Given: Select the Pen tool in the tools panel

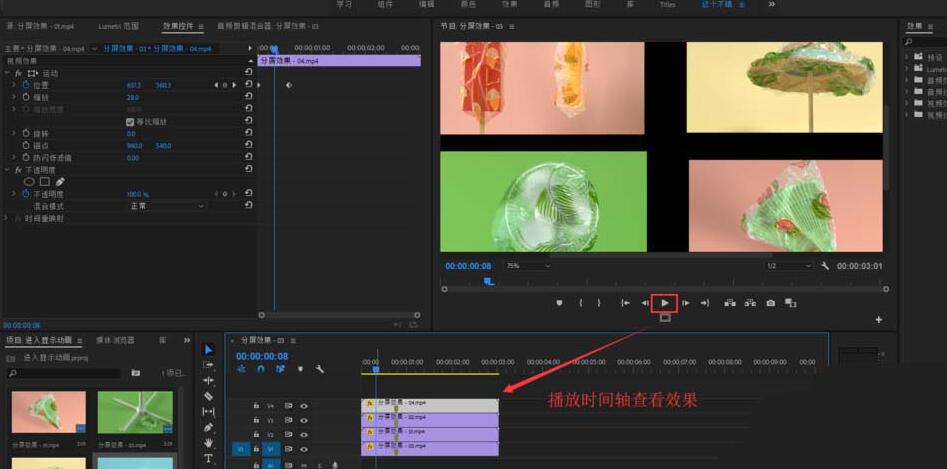Looking at the screenshot, I should [208, 427].
